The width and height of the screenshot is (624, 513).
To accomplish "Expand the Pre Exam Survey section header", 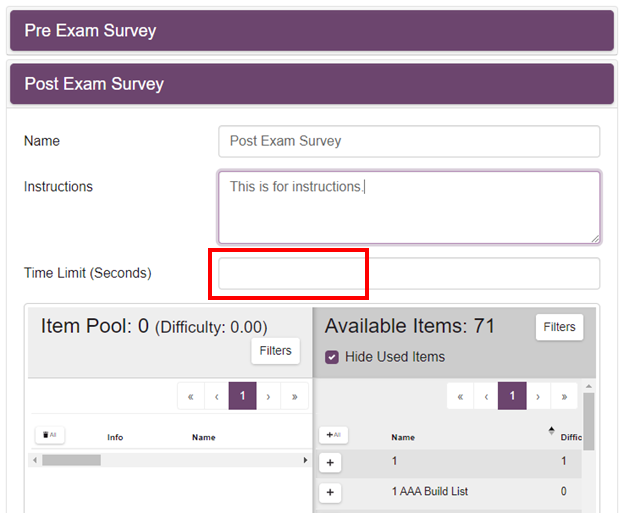I will 312,31.
